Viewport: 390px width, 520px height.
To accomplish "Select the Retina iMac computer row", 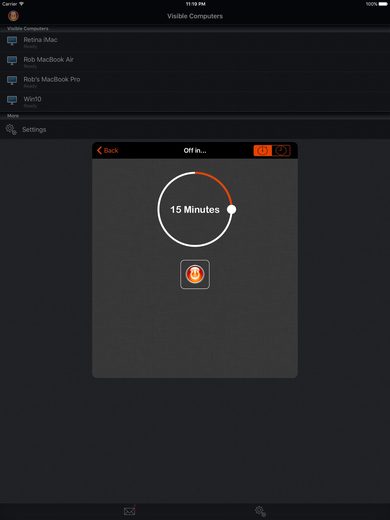I will [195, 42].
